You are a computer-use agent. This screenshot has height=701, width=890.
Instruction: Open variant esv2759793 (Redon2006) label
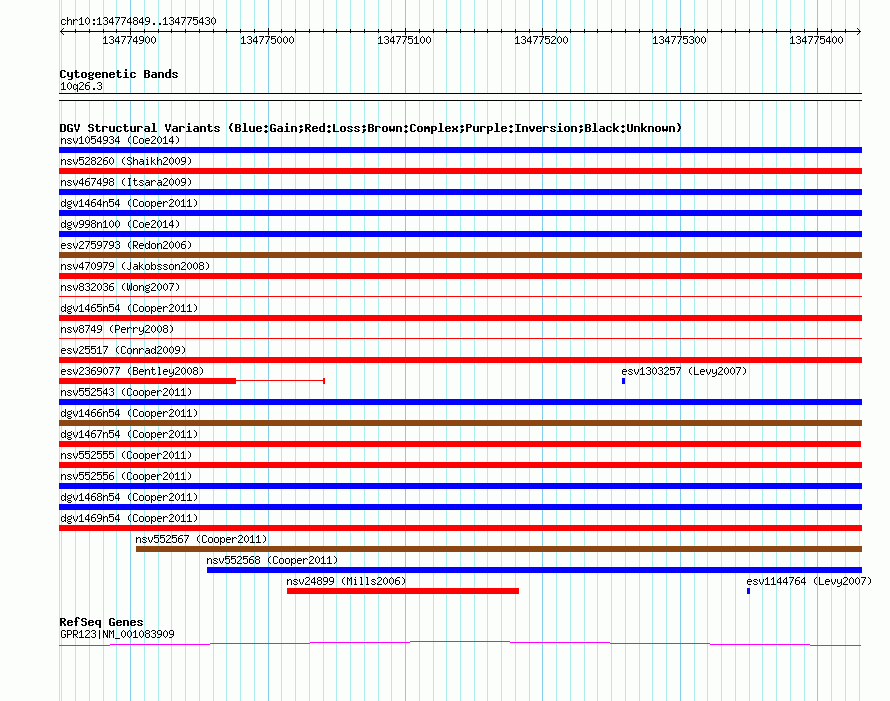[126, 245]
